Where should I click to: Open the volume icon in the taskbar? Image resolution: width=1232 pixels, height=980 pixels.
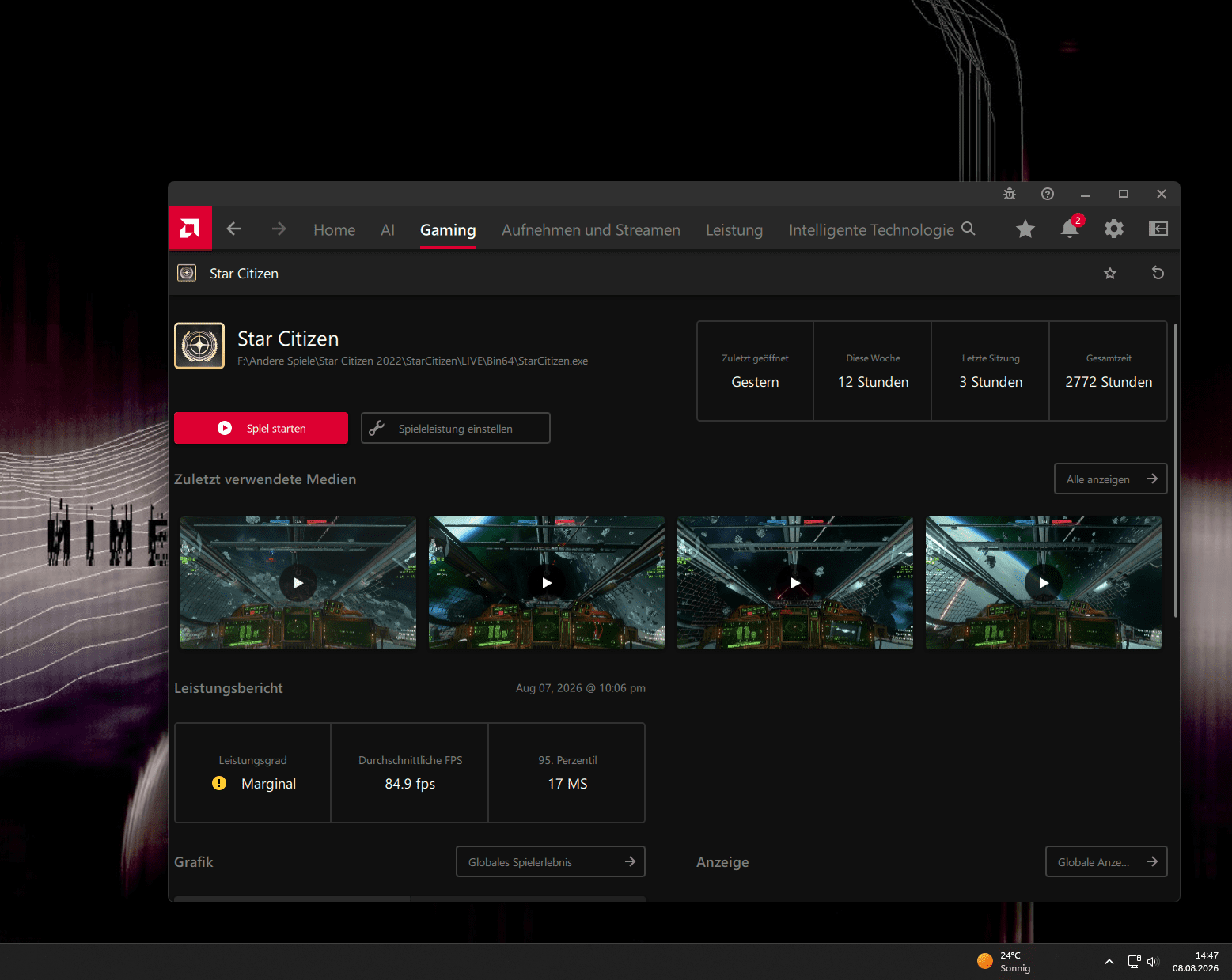pos(1153,962)
